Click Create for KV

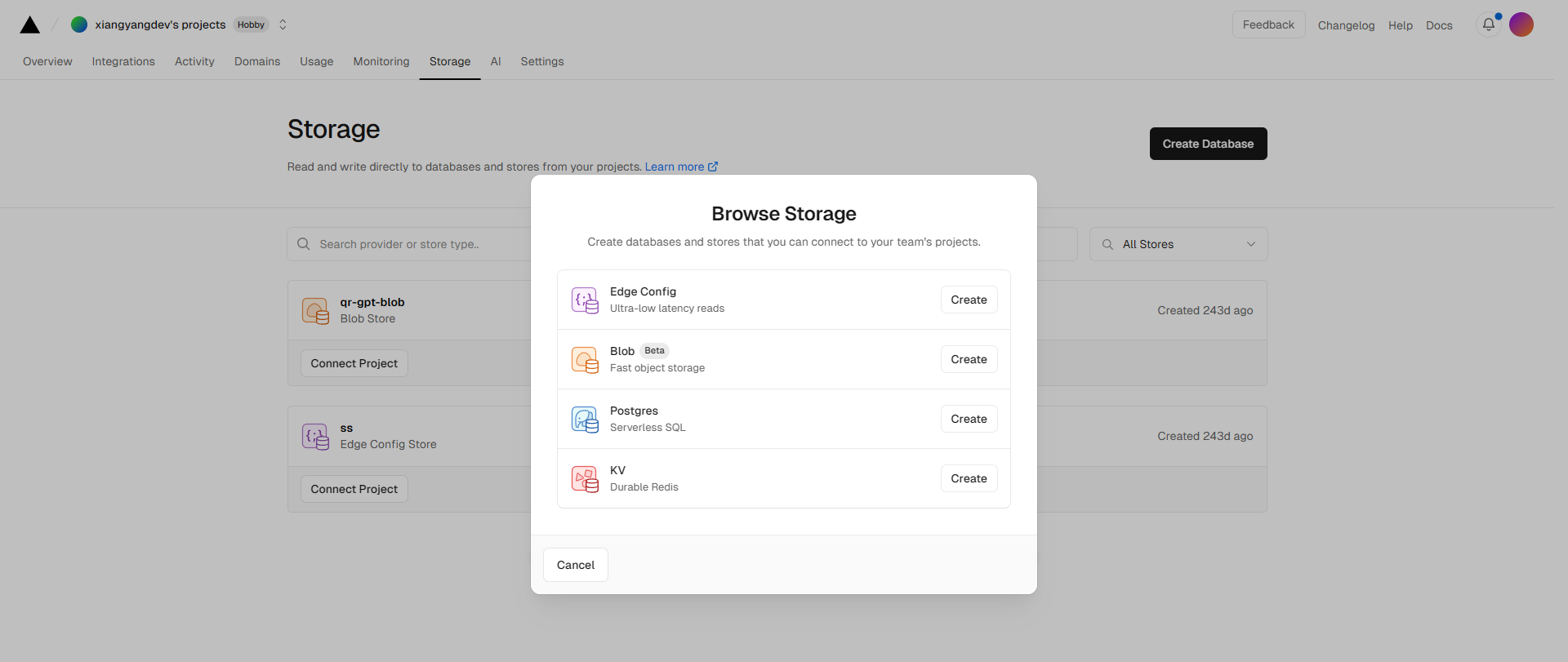coord(969,478)
